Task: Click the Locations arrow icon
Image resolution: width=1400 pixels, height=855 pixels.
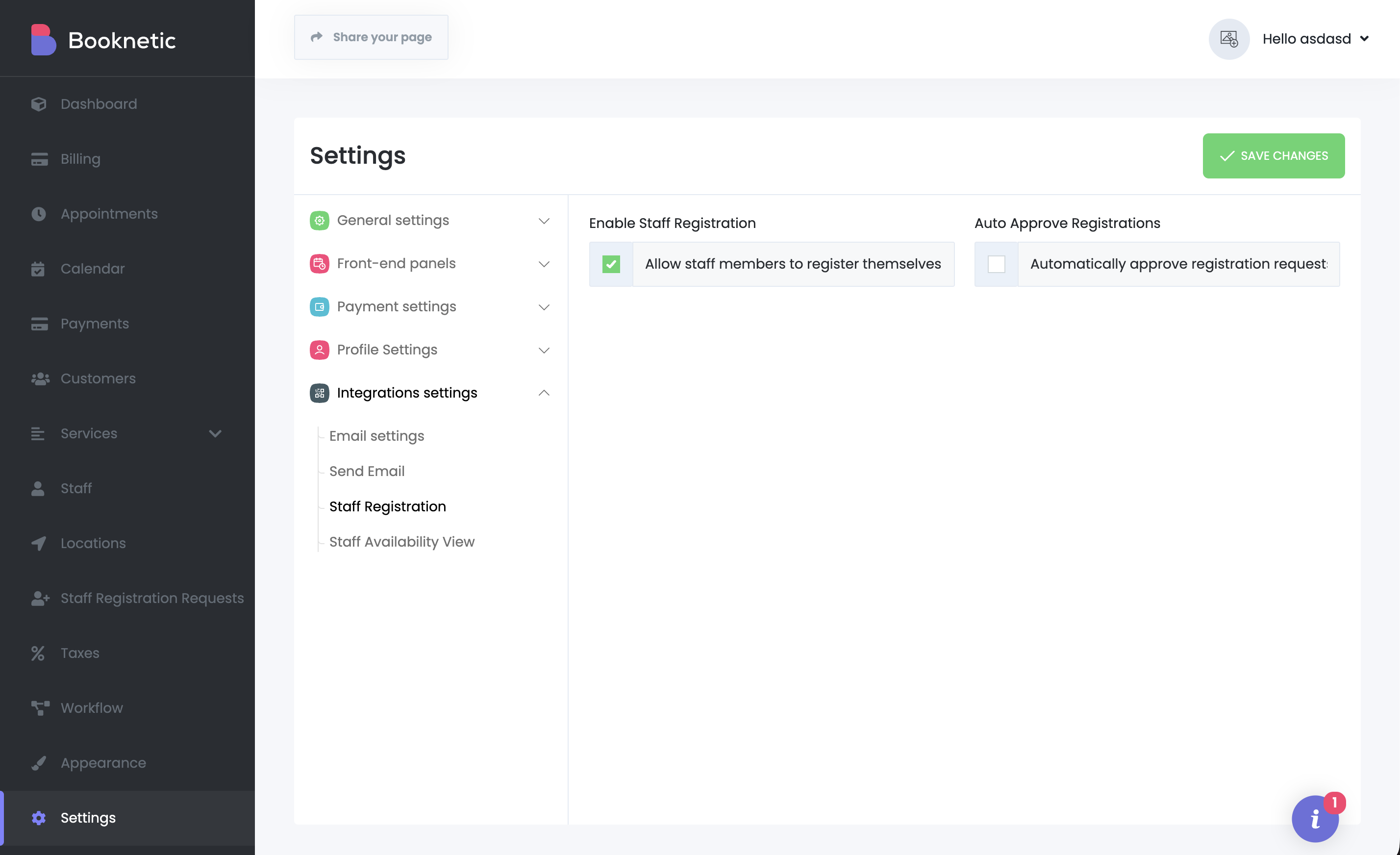Action: pos(39,543)
